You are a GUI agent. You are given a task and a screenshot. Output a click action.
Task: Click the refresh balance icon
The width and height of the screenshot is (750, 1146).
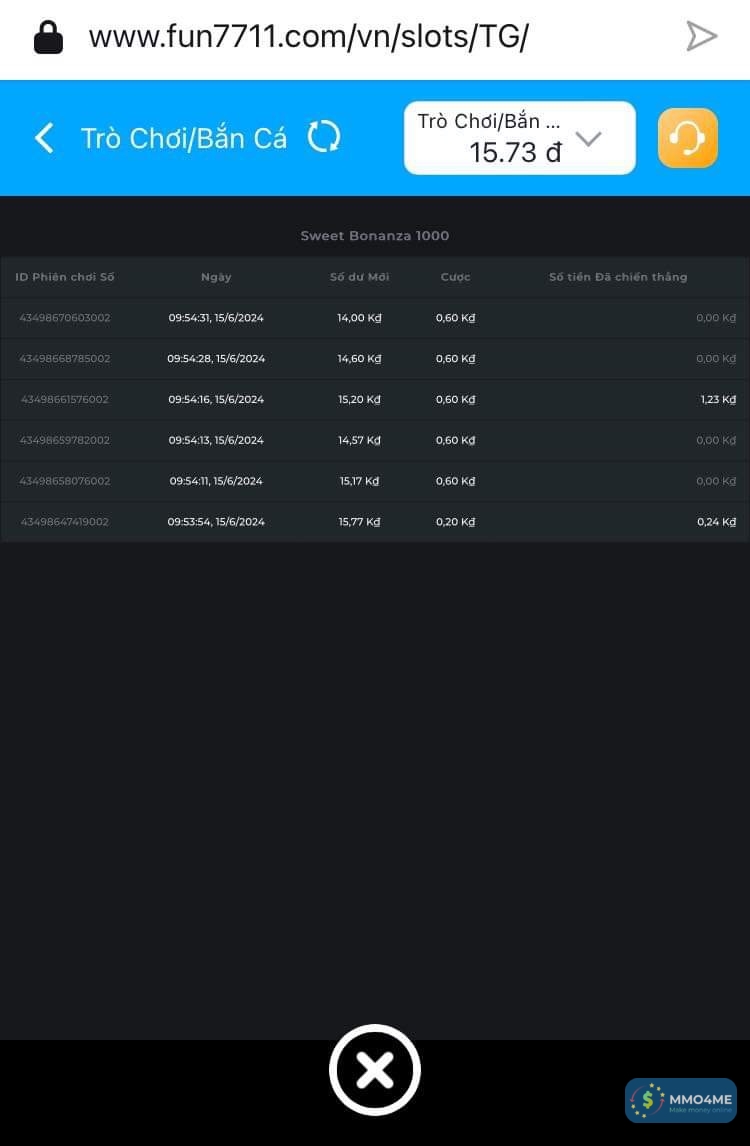tap(323, 137)
